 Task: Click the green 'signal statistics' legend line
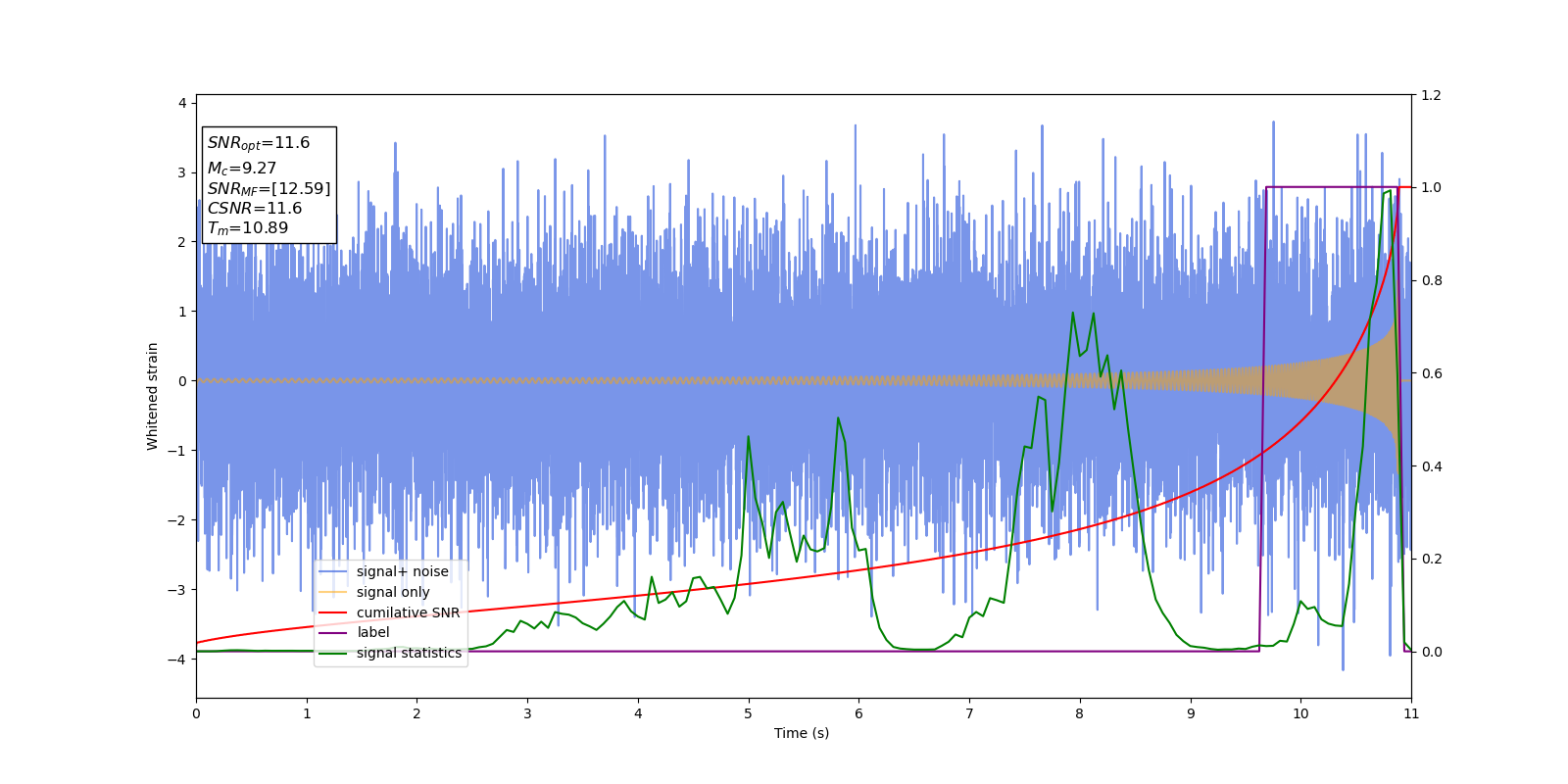(x=333, y=653)
